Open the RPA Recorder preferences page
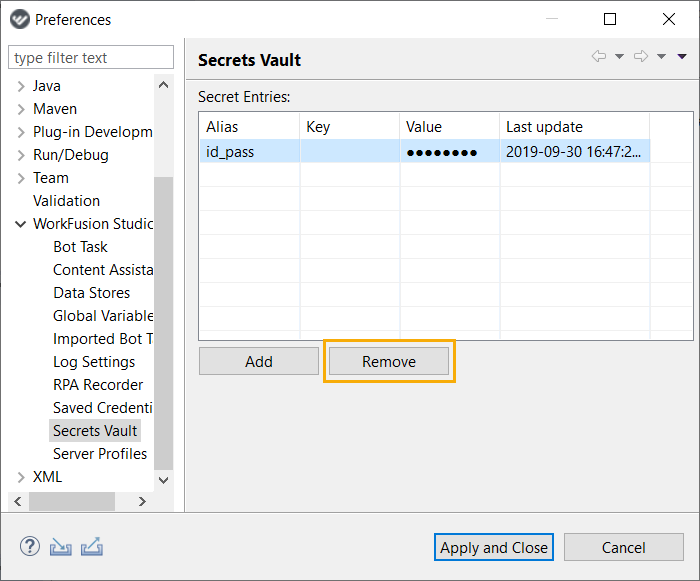The height and width of the screenshot is (581, 700). coord(98,385)
